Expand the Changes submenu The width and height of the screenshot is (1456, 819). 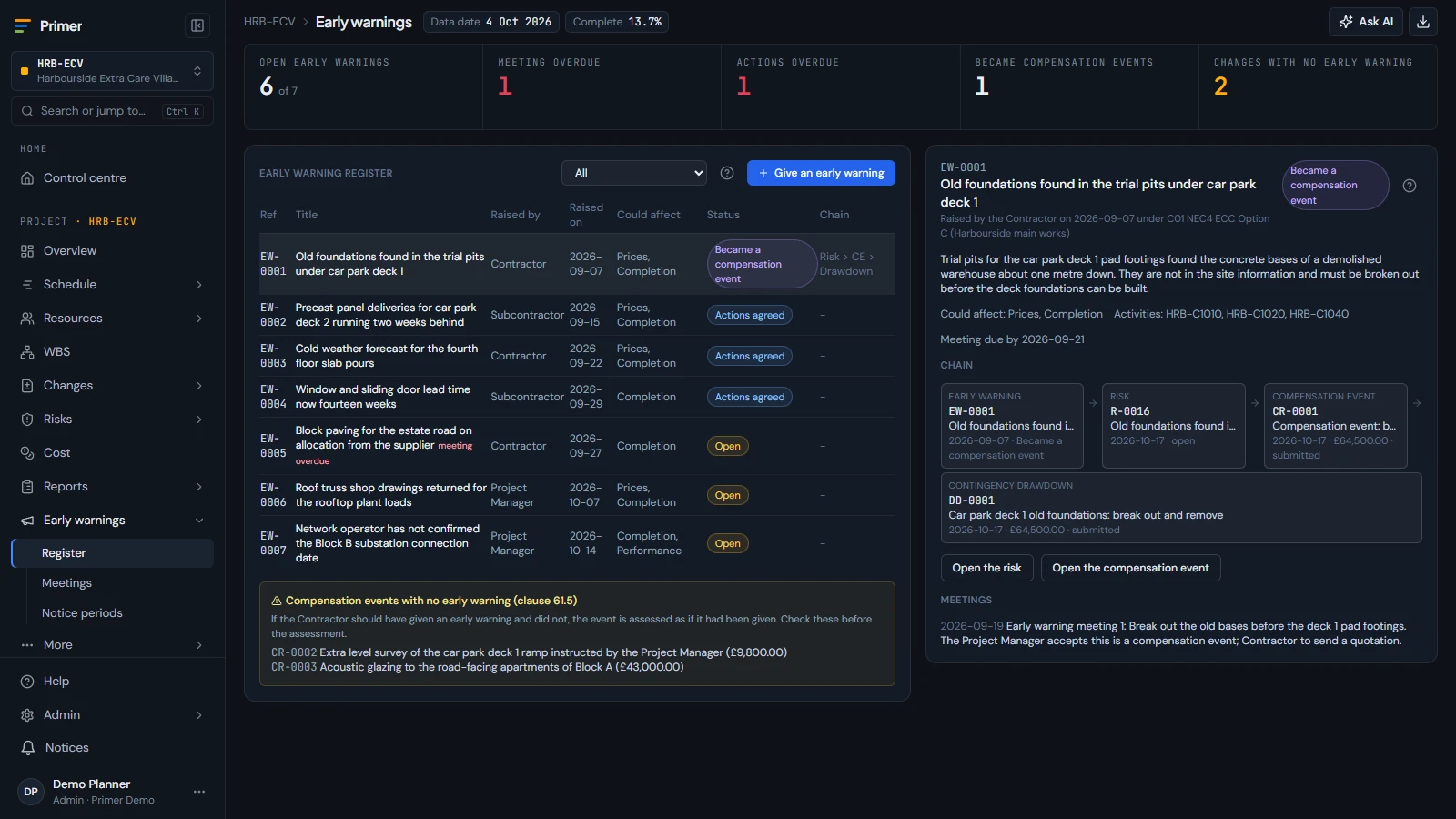point(199,386)
